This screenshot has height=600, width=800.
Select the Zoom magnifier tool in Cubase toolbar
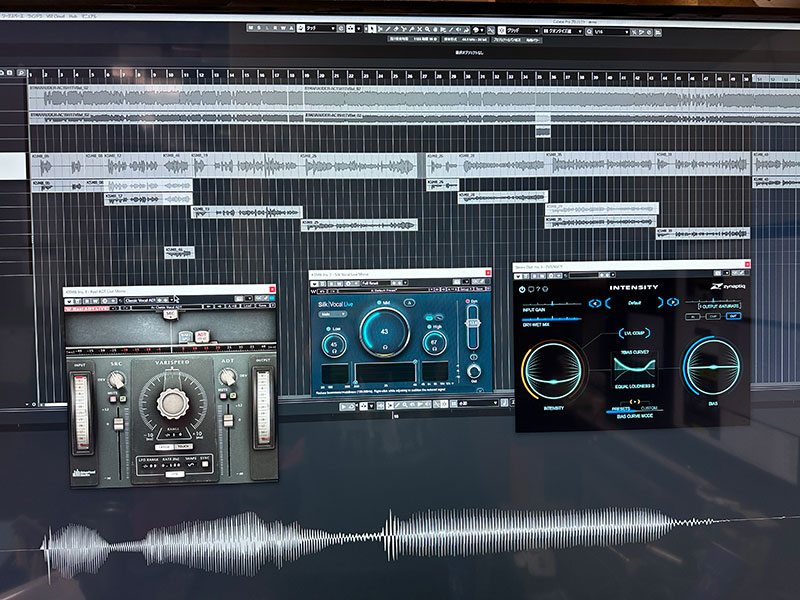tap(428, 30)
